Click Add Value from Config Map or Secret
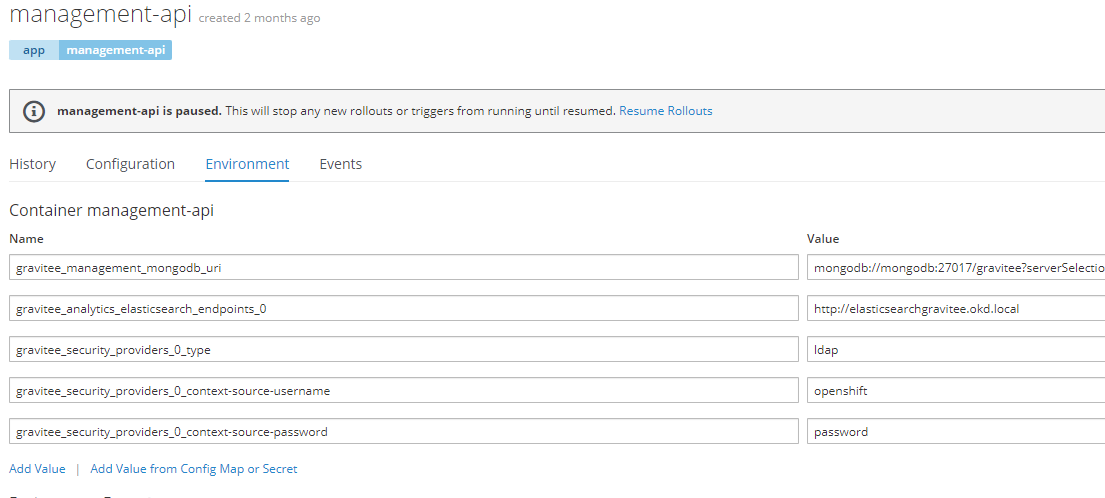The image size is (1105, 498). [x=194, y=468]
